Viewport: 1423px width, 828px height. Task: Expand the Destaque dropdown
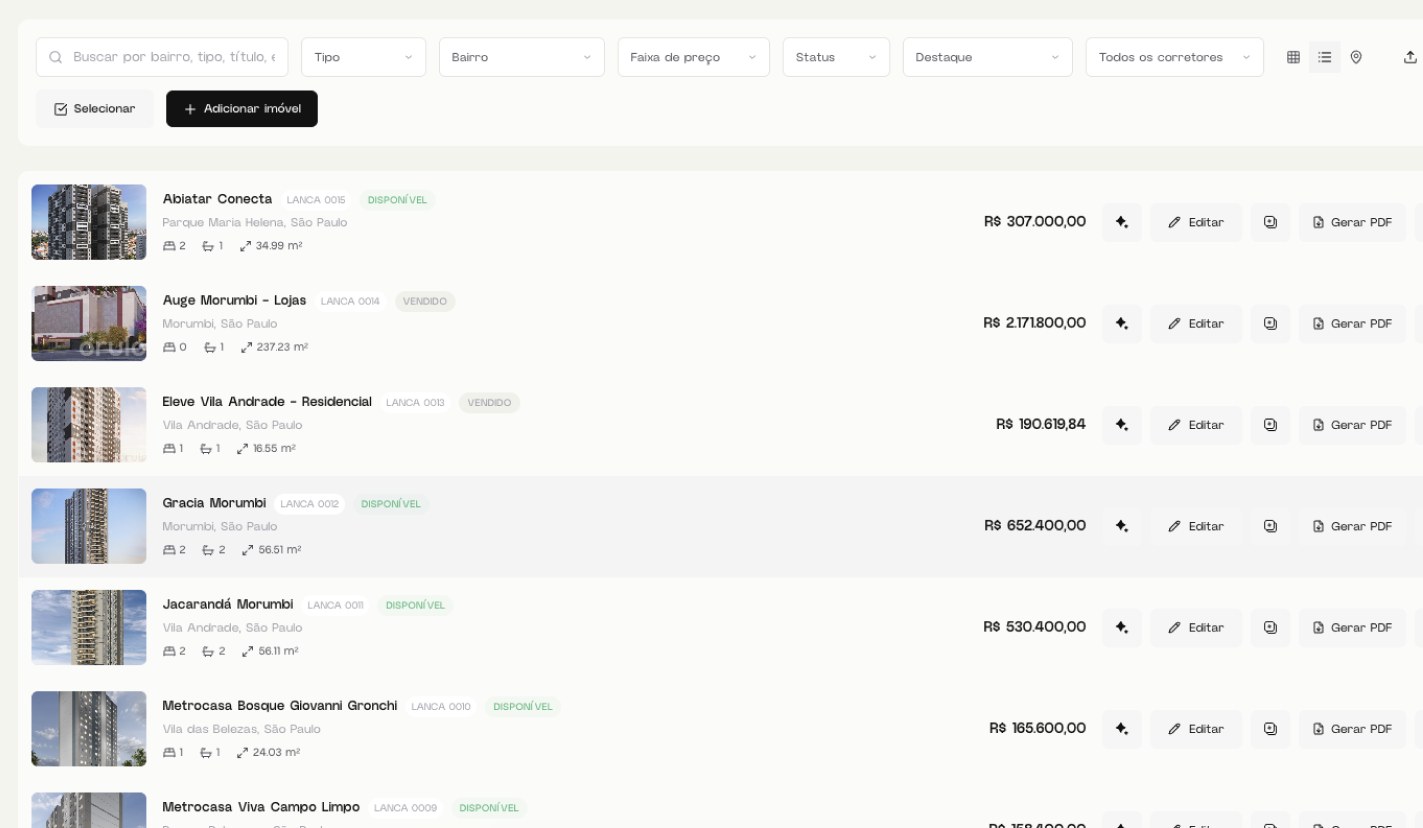[988, 57]
